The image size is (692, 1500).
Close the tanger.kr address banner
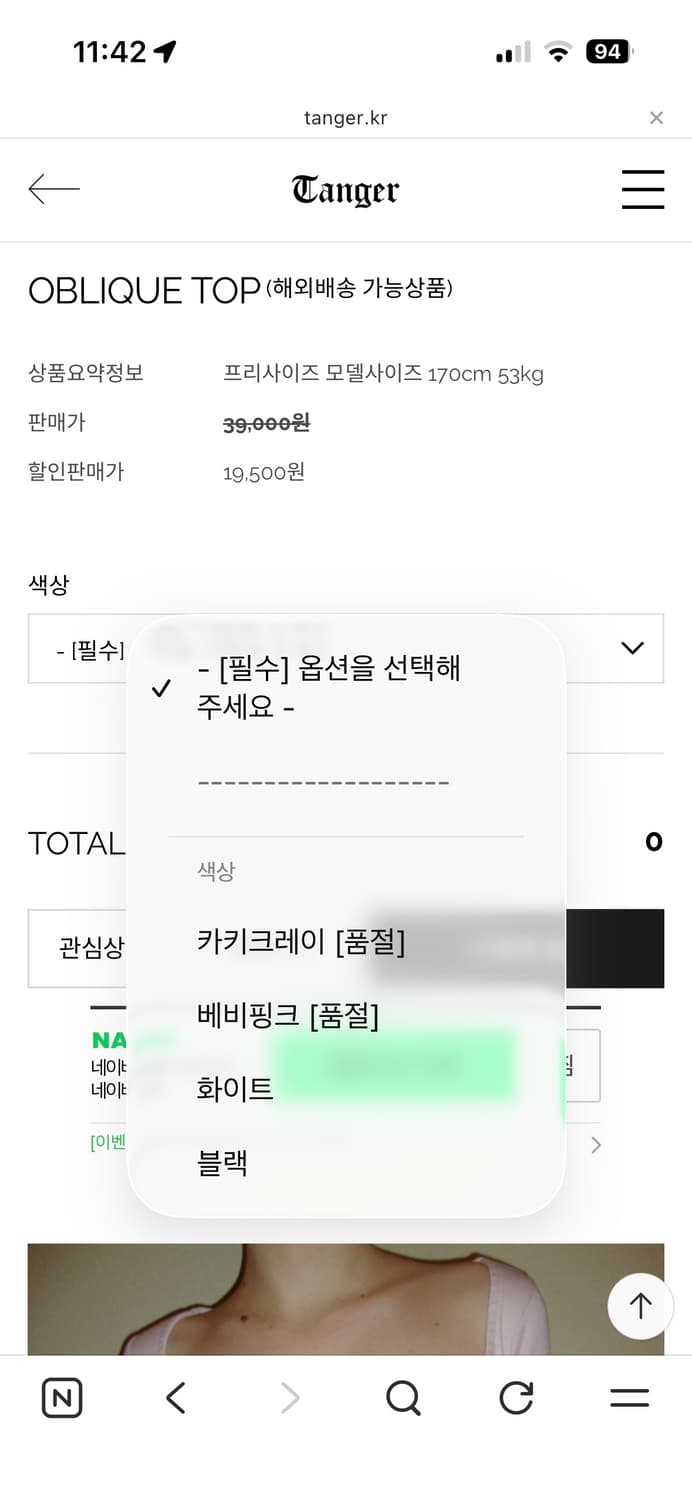[x=656, y=118]
